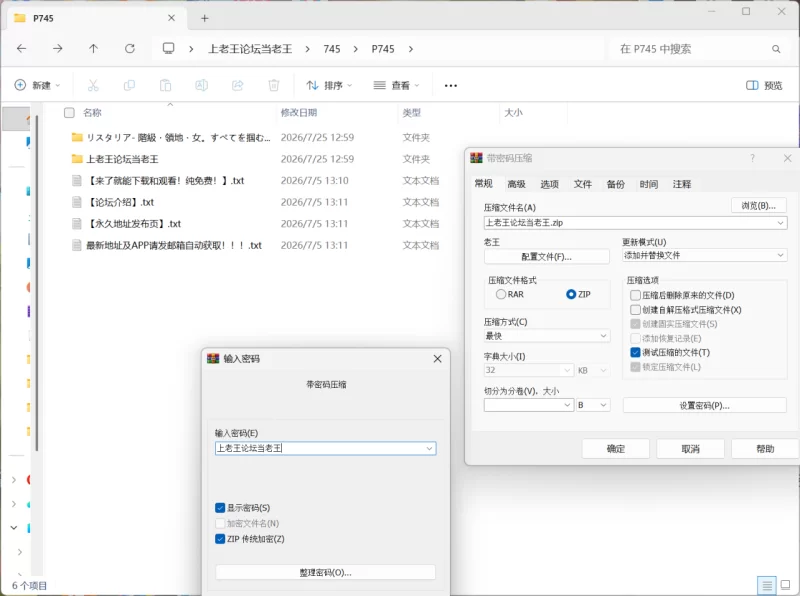Switch to the 文件 tab

[583, 184]
